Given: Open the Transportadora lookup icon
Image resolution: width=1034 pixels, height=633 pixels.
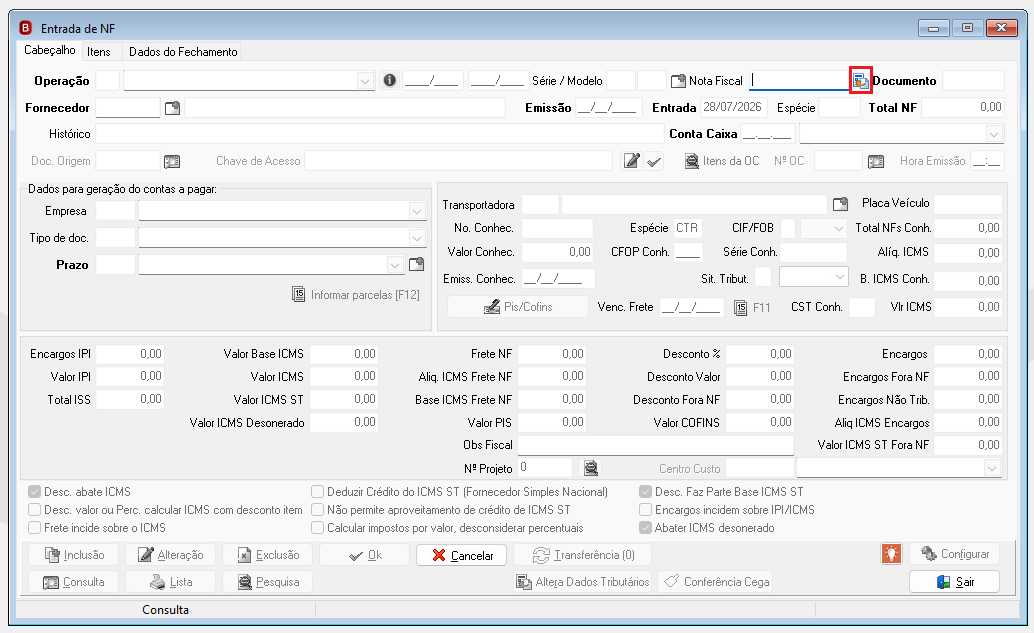Looking at the screenshot, I should [840, 204].
